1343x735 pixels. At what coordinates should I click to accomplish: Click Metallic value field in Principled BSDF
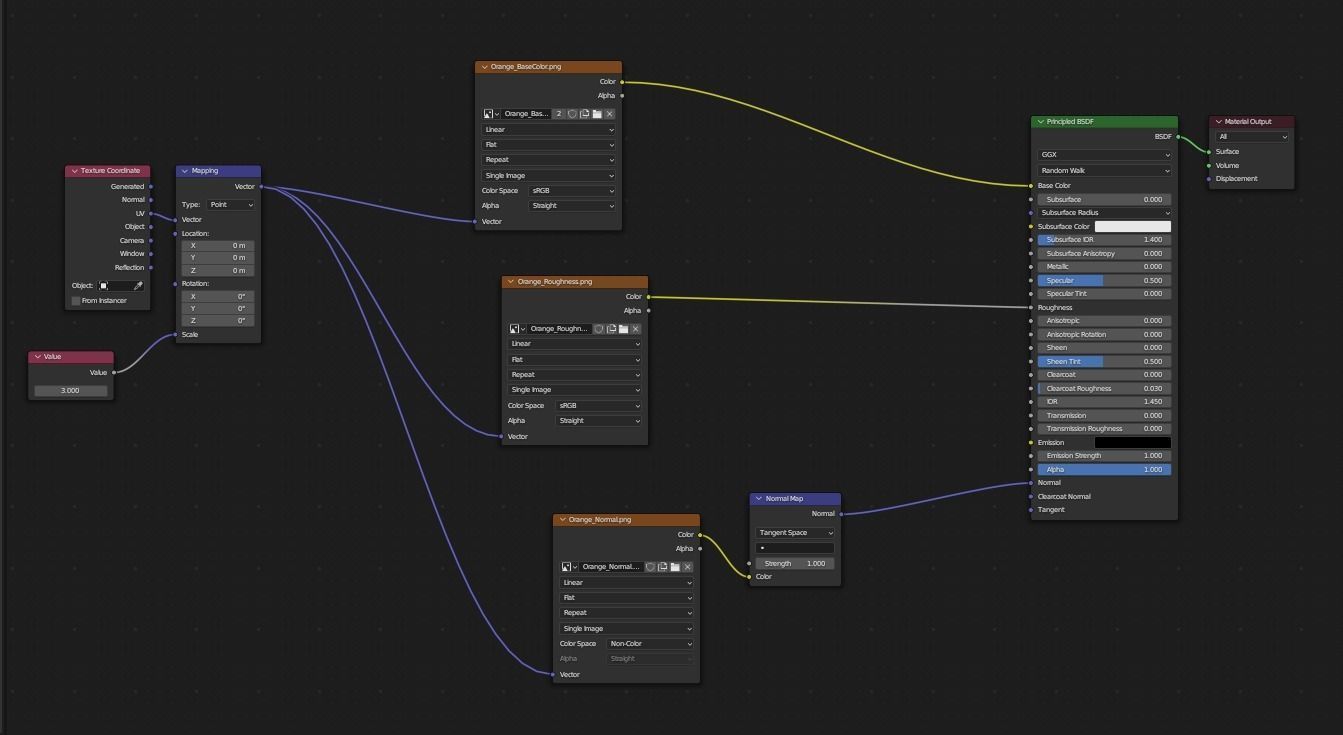click(1104, 267)
